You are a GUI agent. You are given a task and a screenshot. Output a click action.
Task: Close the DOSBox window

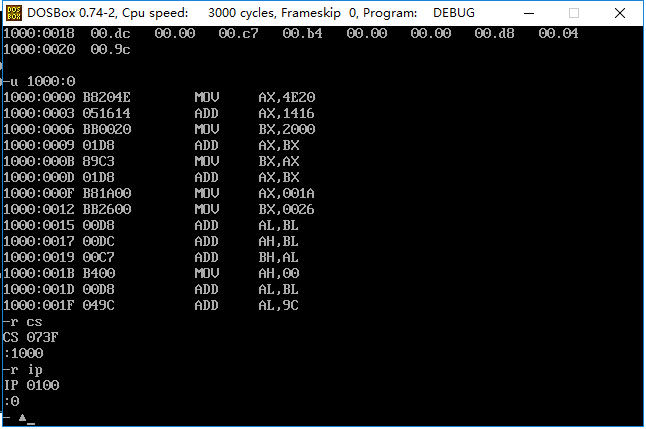tap(620, 13)
